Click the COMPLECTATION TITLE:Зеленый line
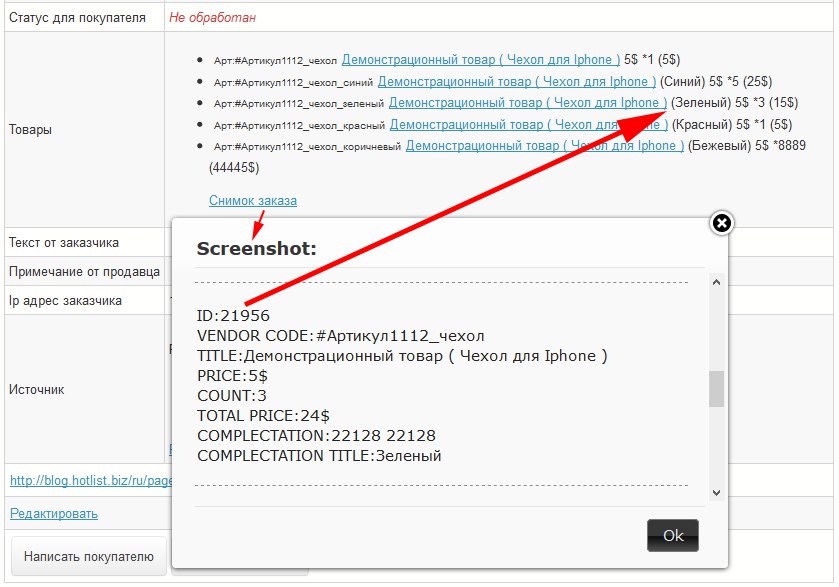Viewport: 839px width, 587px height. pyautogui.click(x=319, y=456)
